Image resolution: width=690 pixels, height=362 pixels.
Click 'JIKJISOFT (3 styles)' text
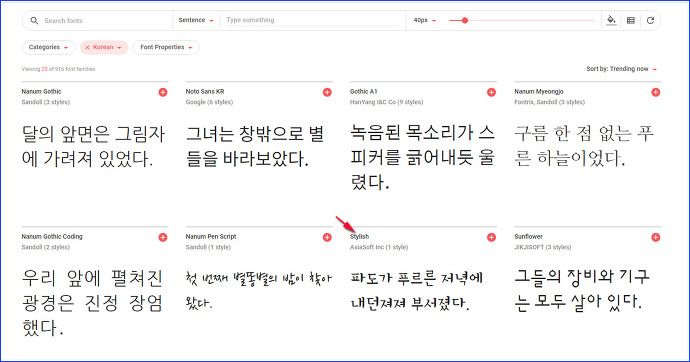coord(543,247)
